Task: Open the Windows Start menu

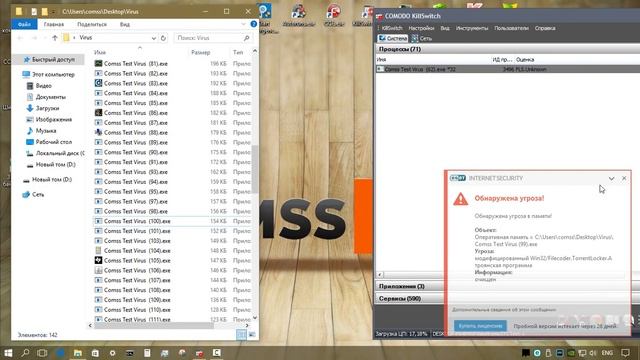Action: tap(8, 353)
